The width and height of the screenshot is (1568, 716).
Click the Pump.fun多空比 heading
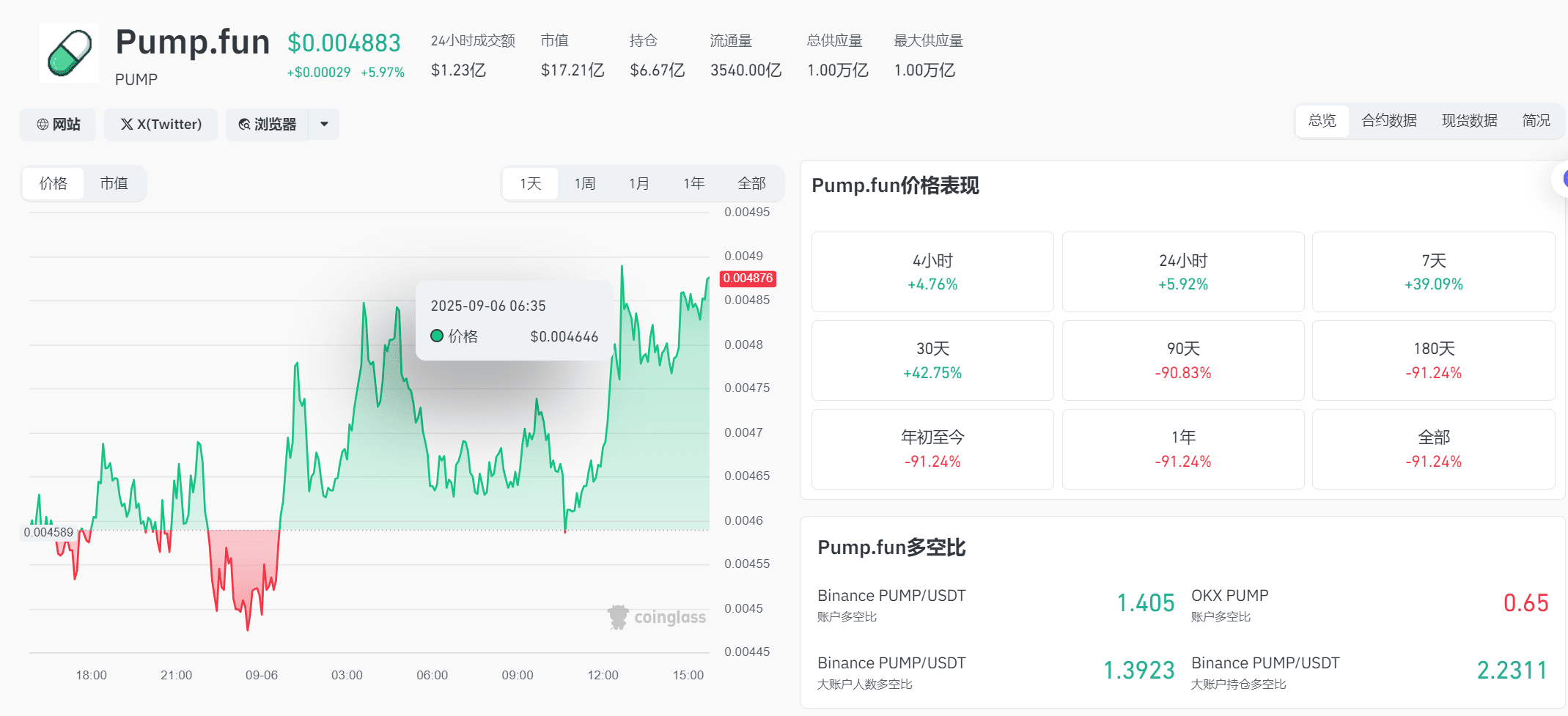tap(891, 547)
